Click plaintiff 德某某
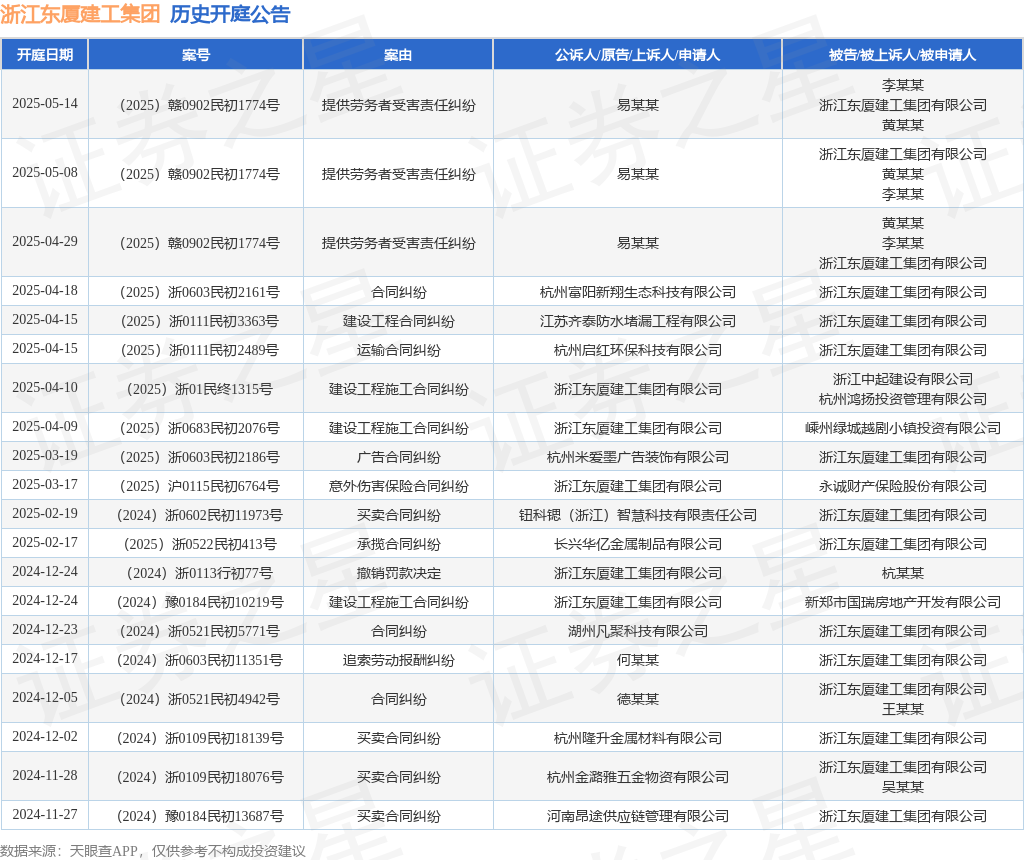The width and height of the screenshot is (1024, 860). (637, 699)
